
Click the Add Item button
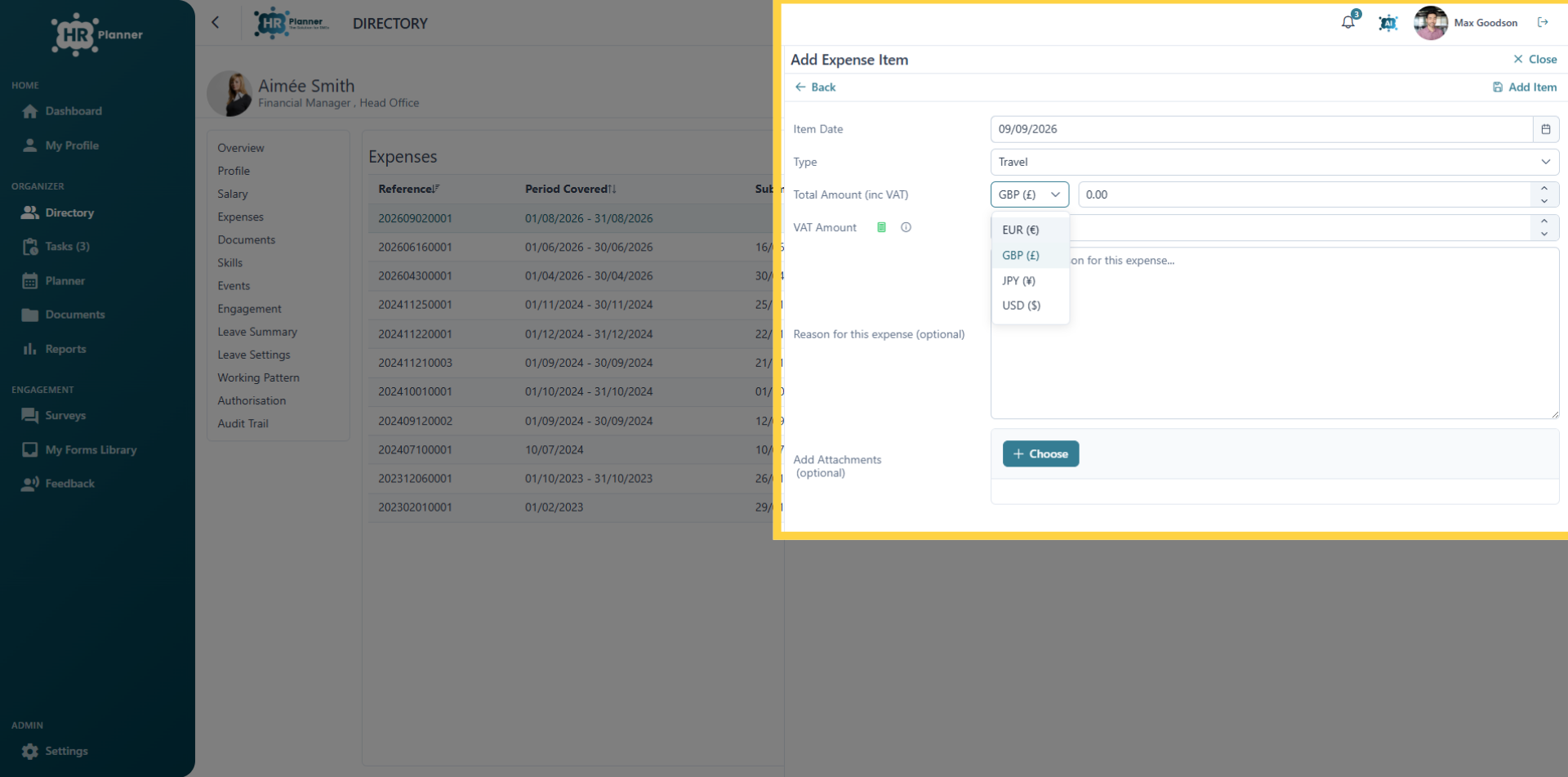tap(1525, 87)
